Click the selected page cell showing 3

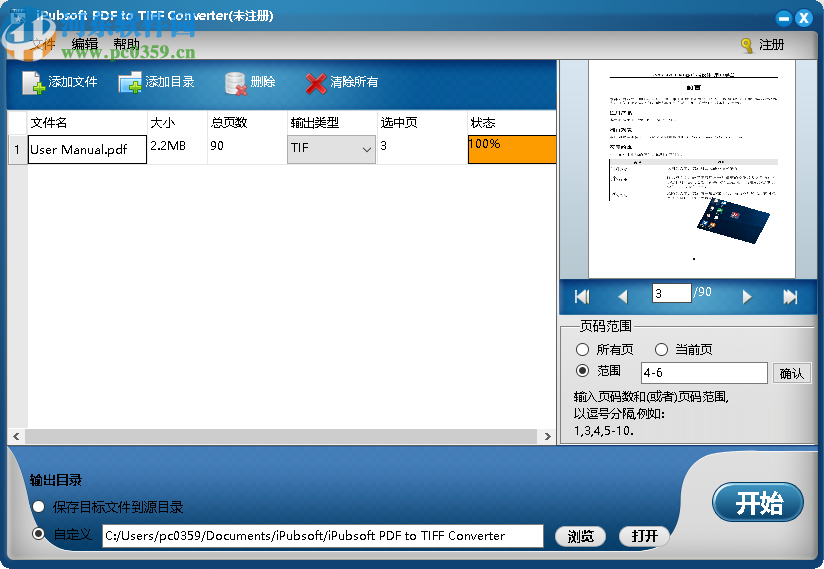(x=422, y=150)
